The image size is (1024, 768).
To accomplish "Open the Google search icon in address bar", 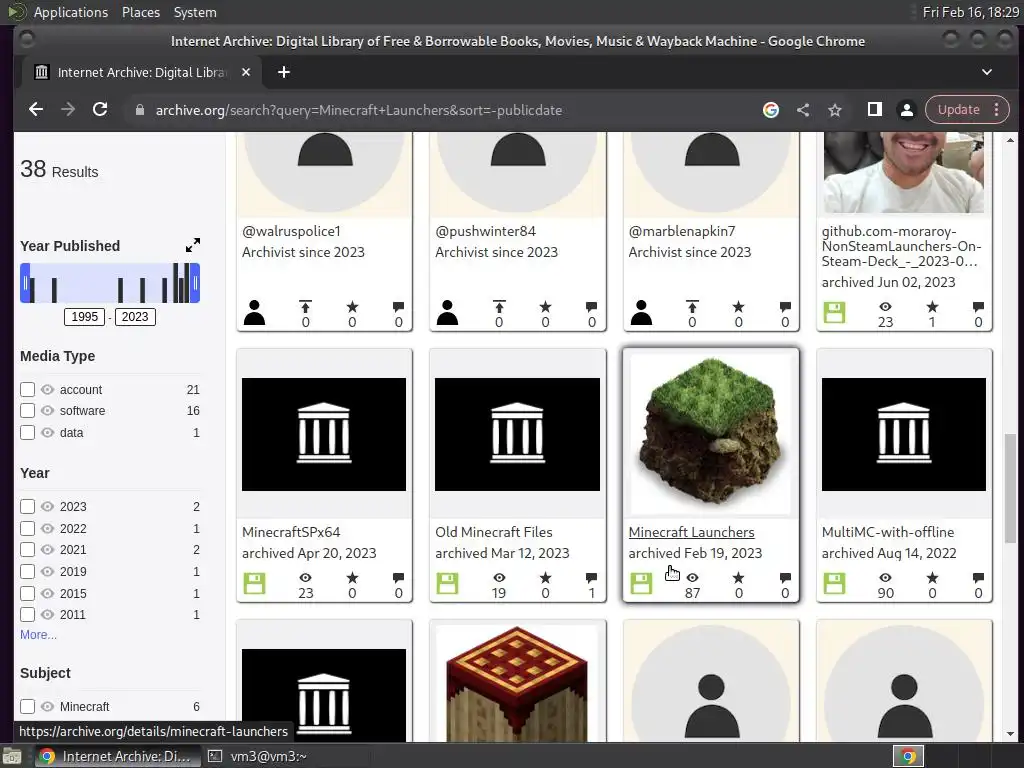I will pyautogui.click(x=771, y=110).
